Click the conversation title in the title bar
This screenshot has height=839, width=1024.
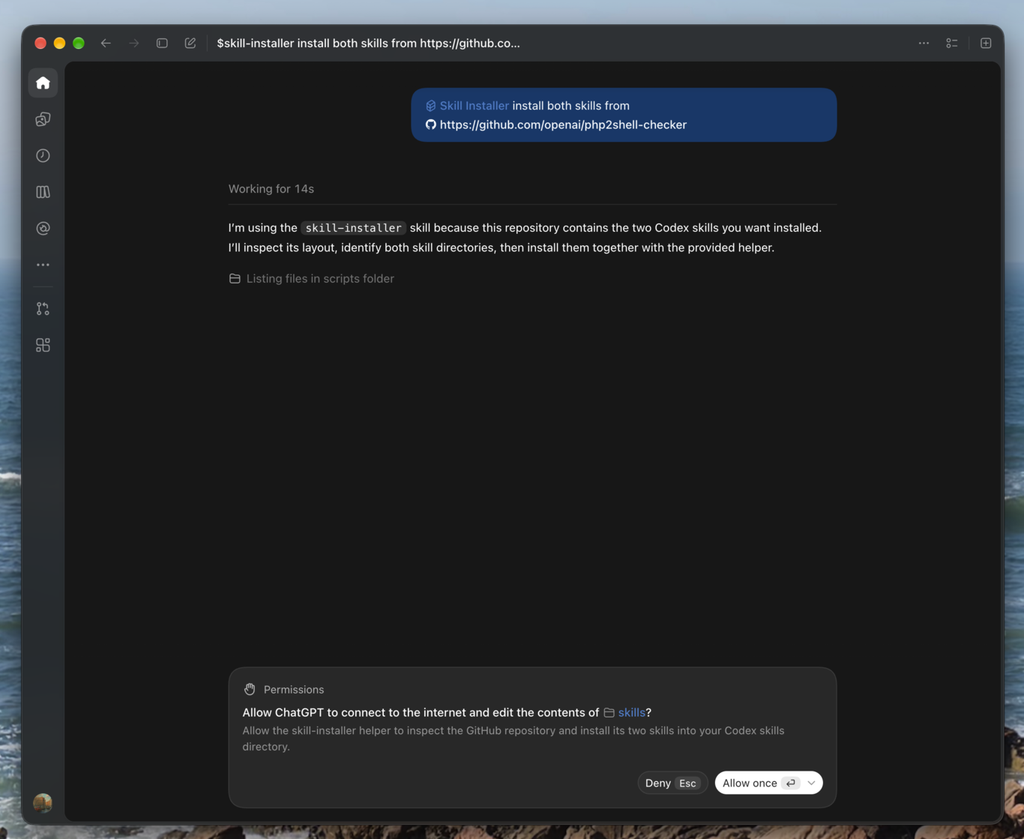point(368,43)
